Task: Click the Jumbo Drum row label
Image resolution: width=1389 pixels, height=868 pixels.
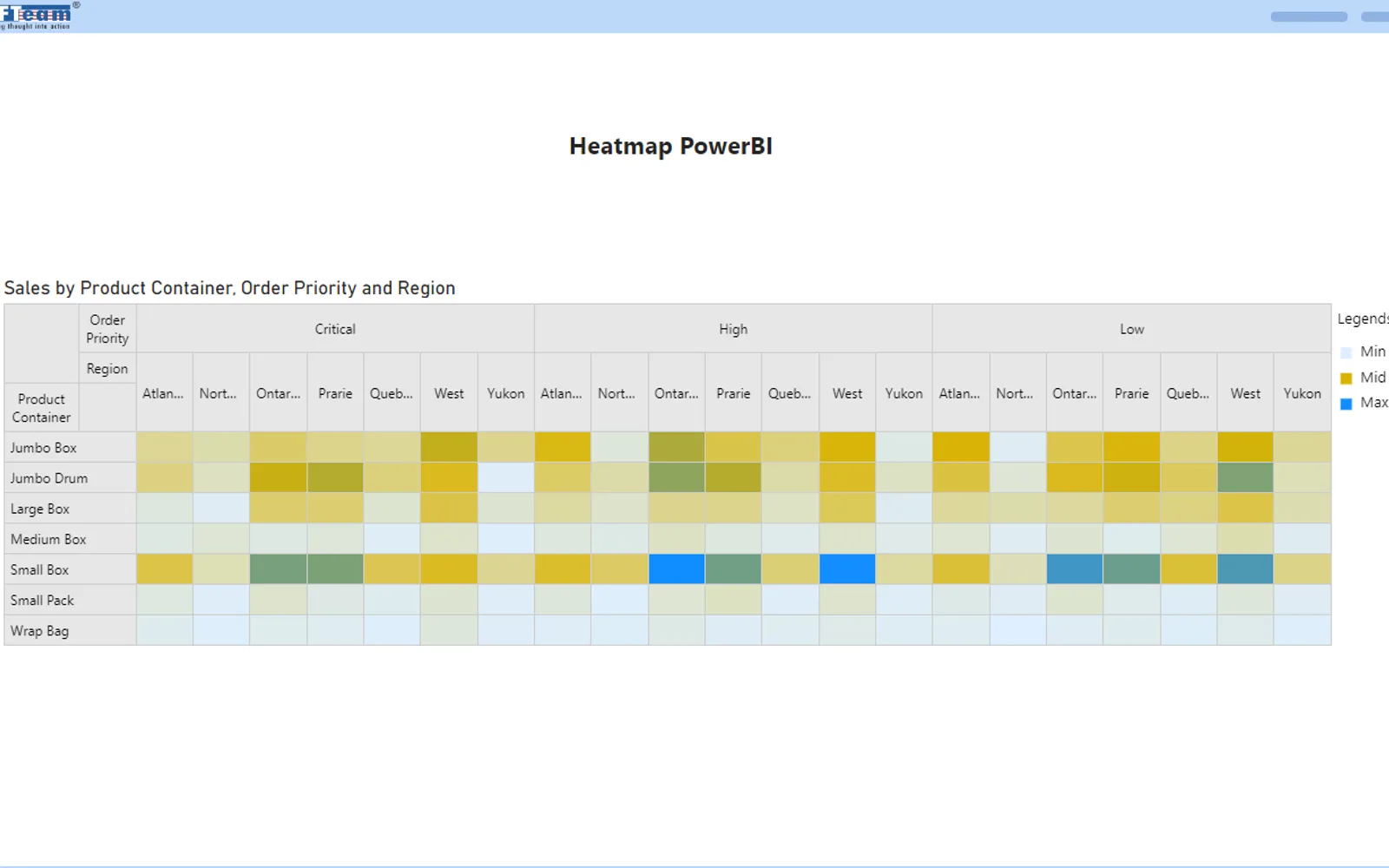Action: tap(70, 478)
